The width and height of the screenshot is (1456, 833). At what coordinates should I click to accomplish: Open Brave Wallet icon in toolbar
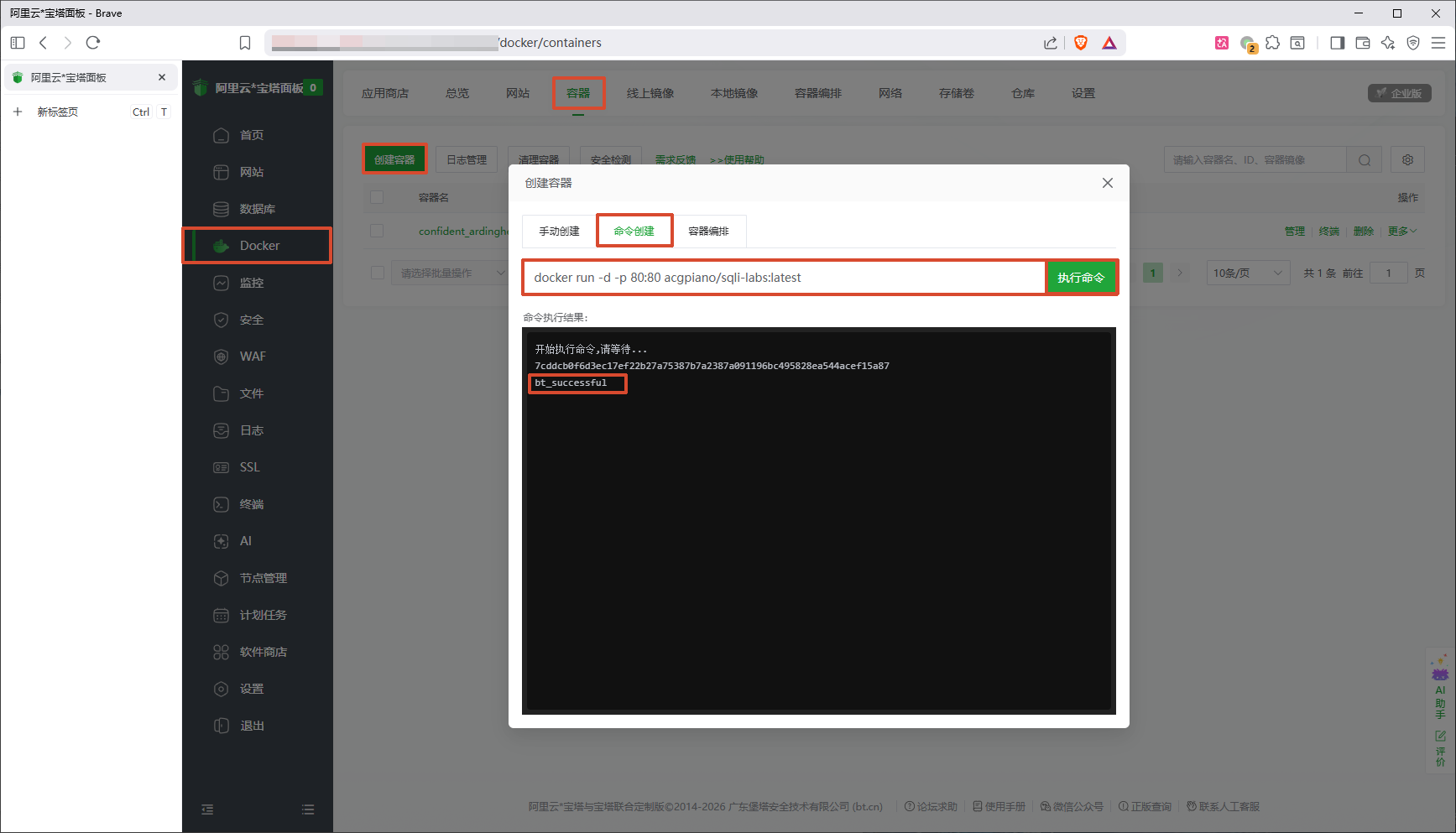1363,43
